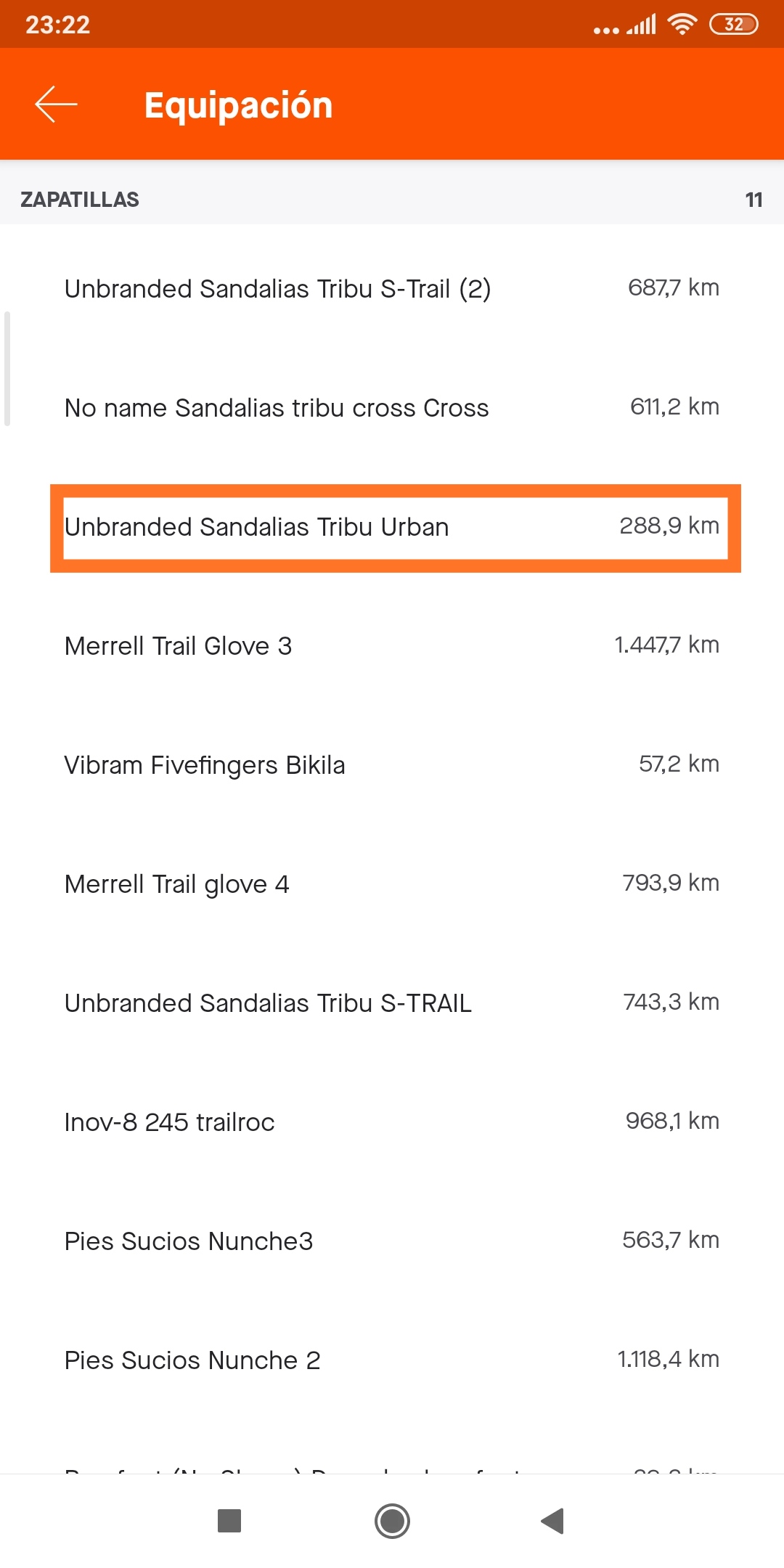Image resolution: width=784 pixels, height=1568 pixels.
Task: Tap the Wi-Fi status icon
Action: pyautogui.click(x=682, y=25)
